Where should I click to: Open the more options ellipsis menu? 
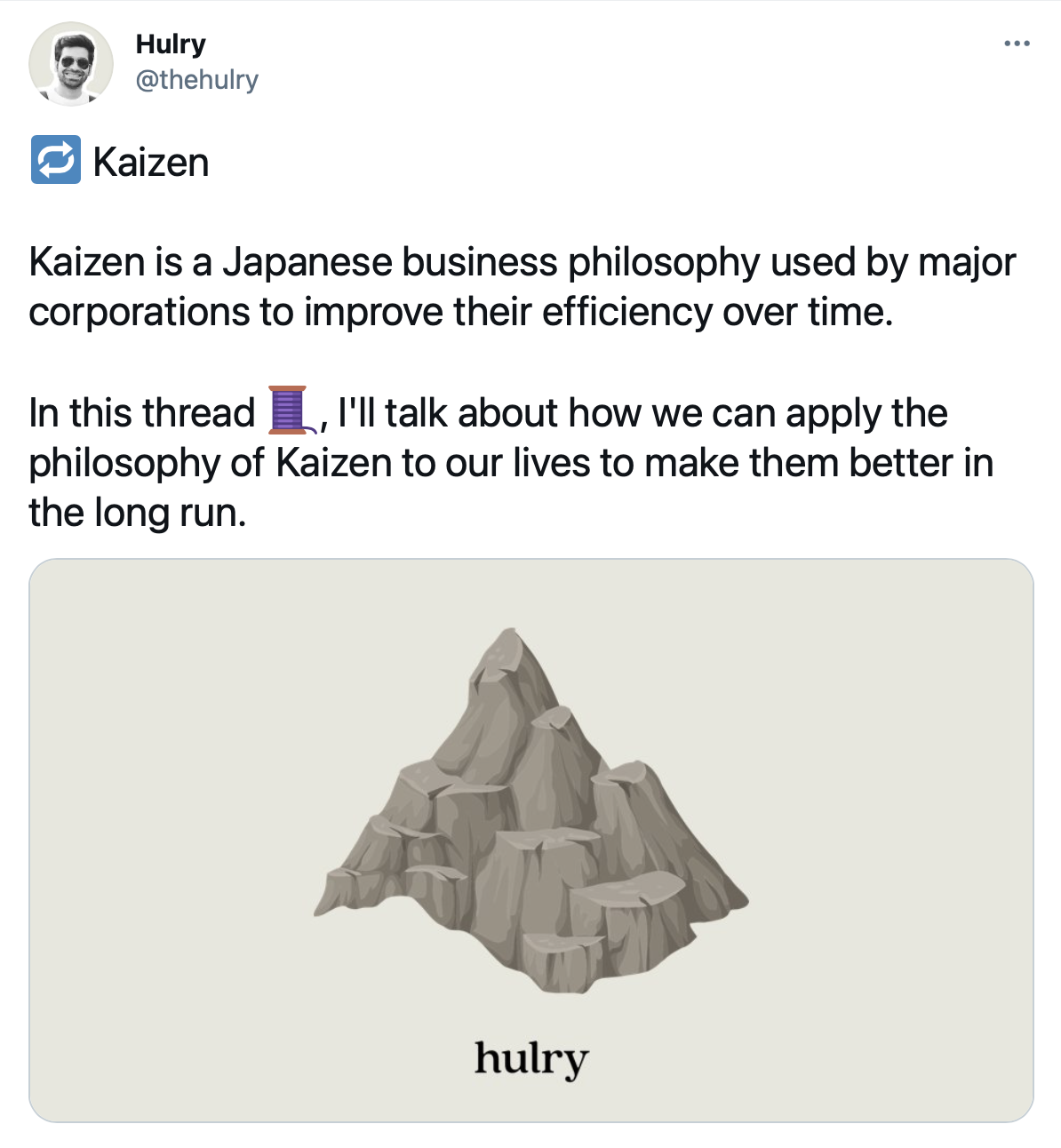point(1017,43)
